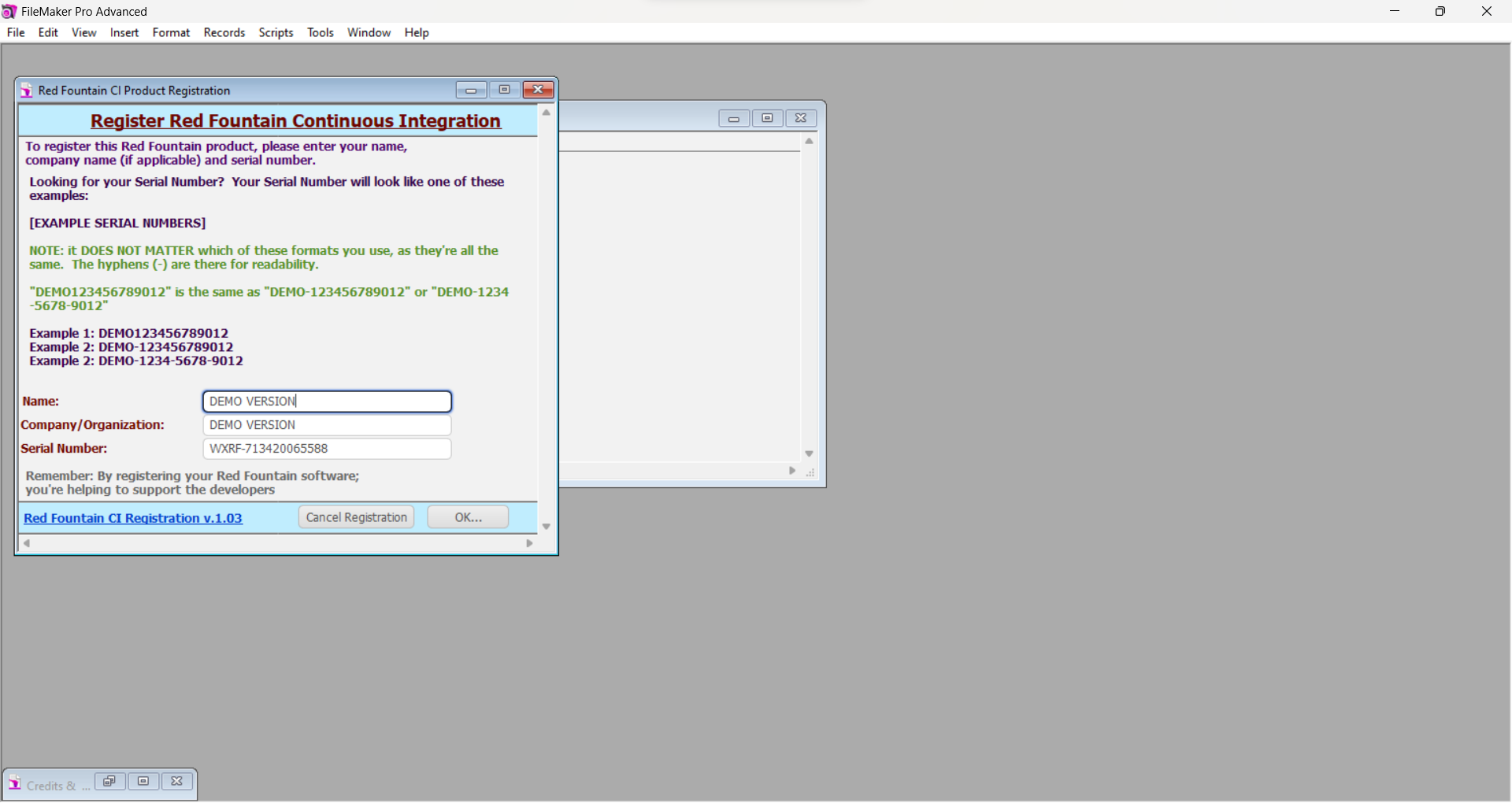
Task: Click the Red Fountain registration window icon
Action: tap(27, 91)
